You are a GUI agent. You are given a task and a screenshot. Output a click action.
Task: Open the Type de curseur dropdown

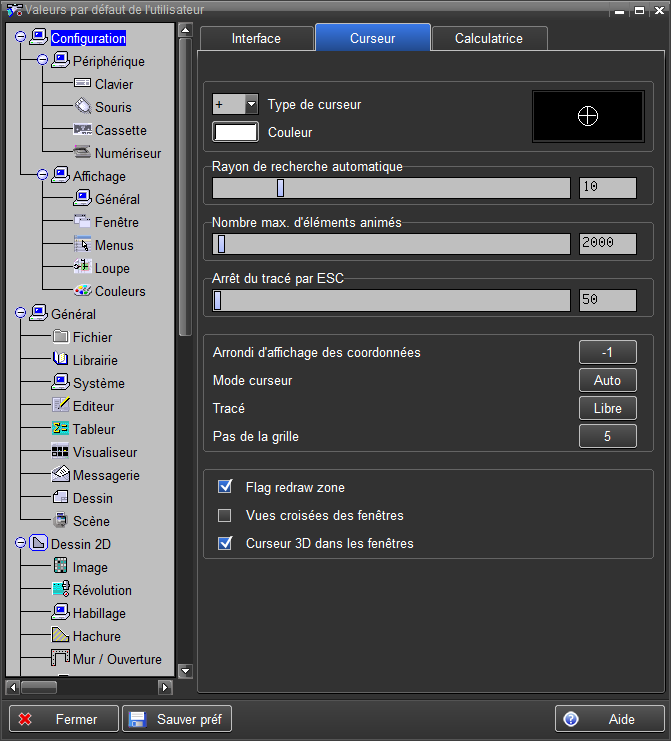click(x=250, y=104)
